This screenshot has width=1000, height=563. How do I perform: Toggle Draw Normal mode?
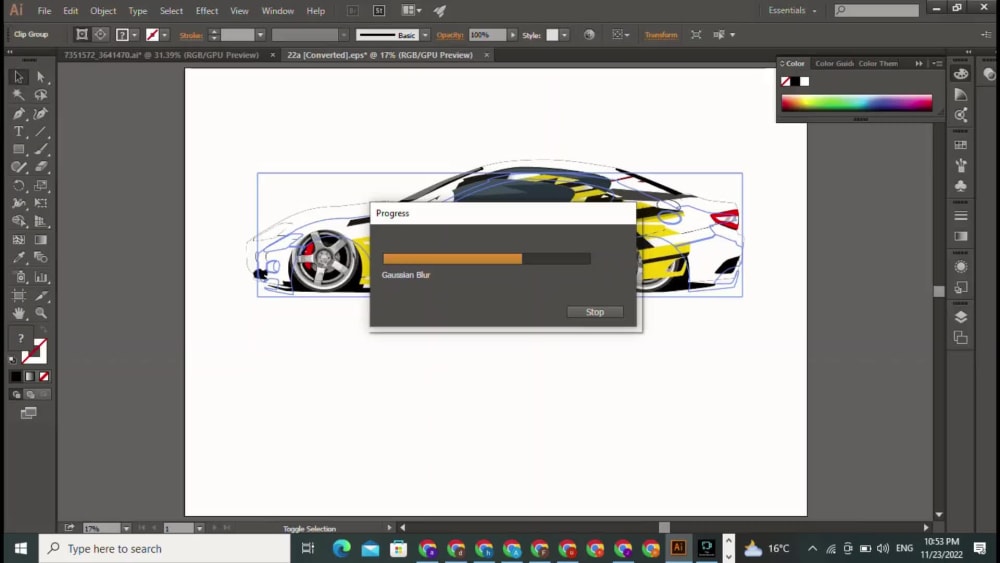(17, 395)
